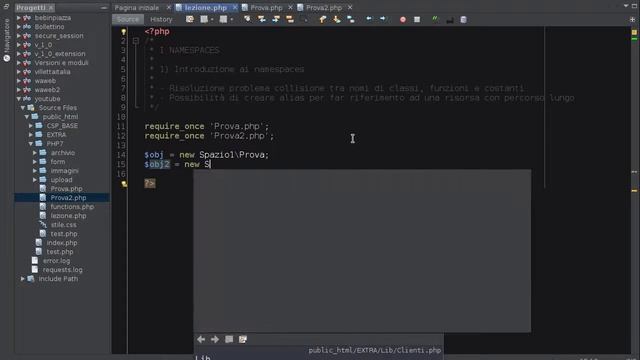640x360 pixels.
Task: Close the Pagina iniziale tab
Action: pos(169,7)
